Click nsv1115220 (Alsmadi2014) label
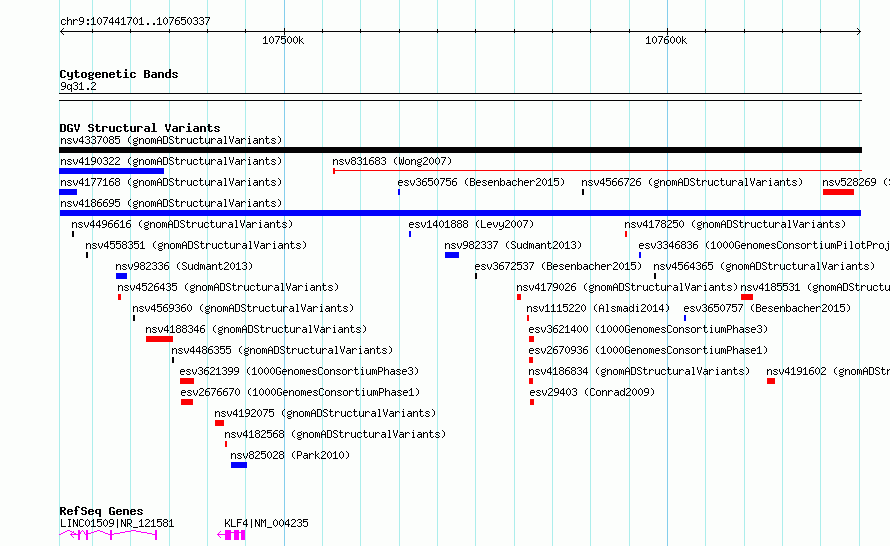Image resolution: width=890 pixels, height=546 pixels. 598,308
